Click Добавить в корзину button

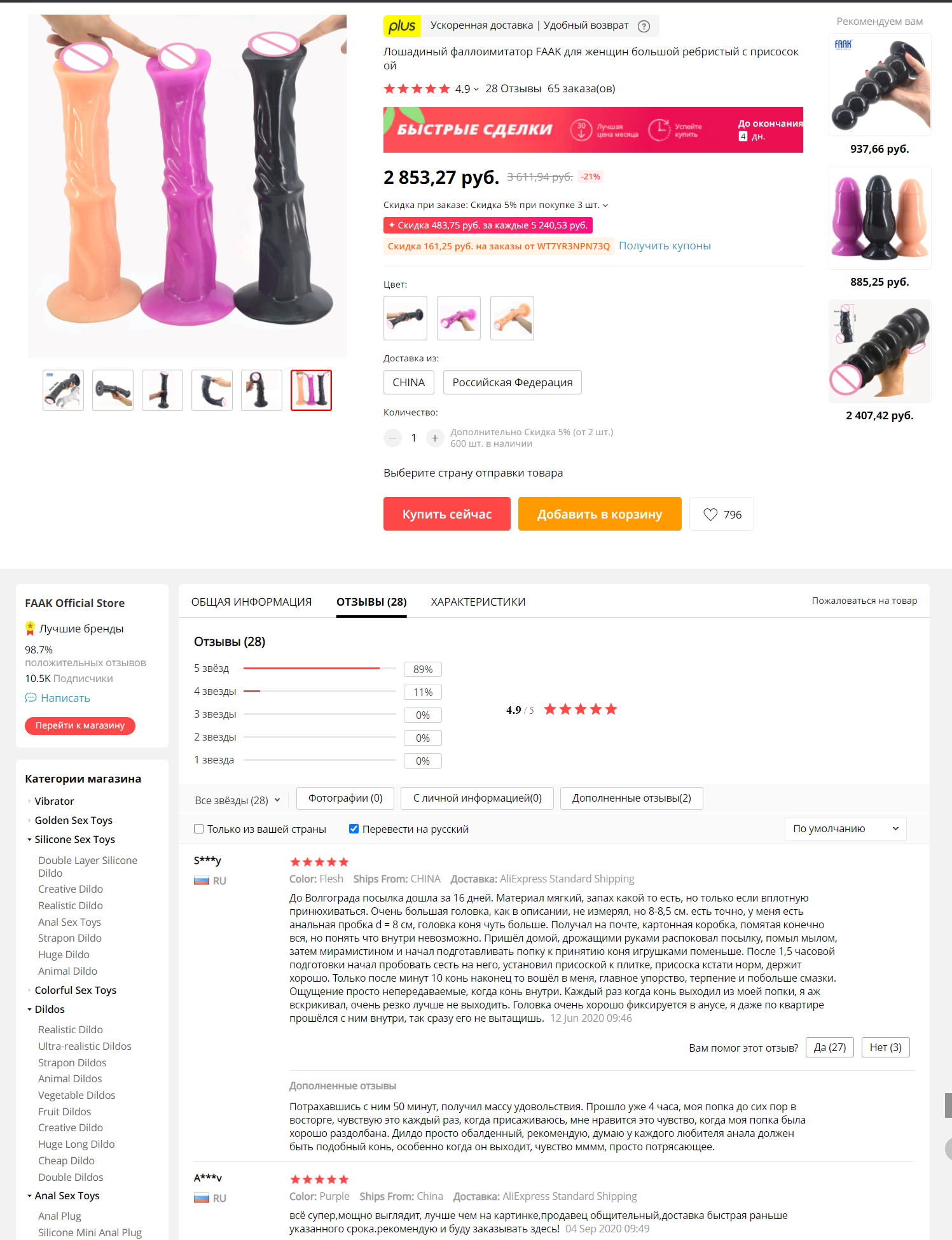coord(600,513)
